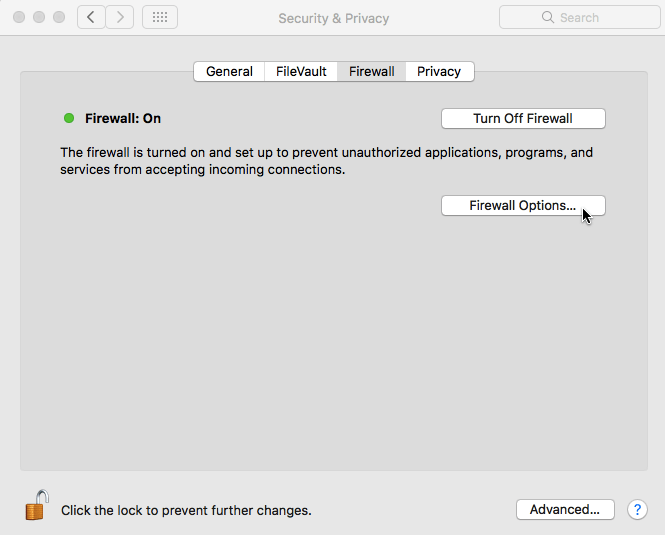The height and width of the screenshot is (535, 665).
Task: Switch to the General tab
Action: pyautogui.click(x=229, y=71)
